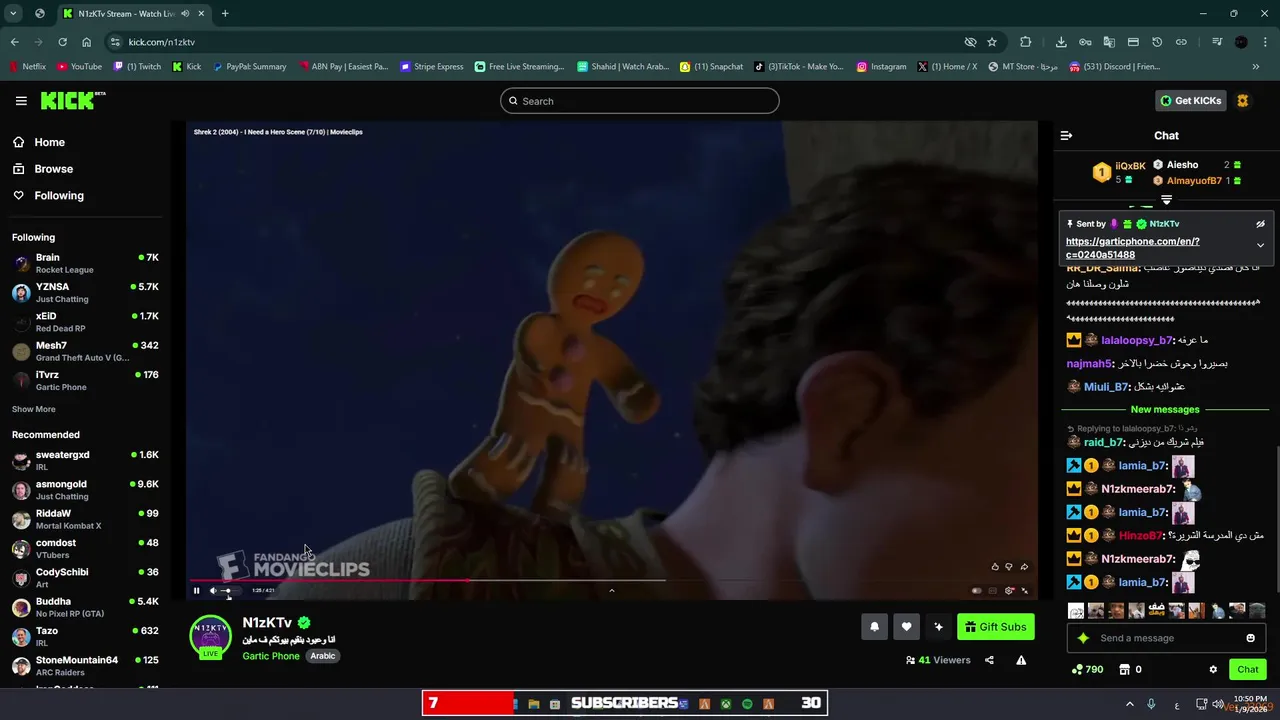This screenshot has width=1280, height=720.
Task: Open sweatergxd recommended channel
Action: pos(85,461)
